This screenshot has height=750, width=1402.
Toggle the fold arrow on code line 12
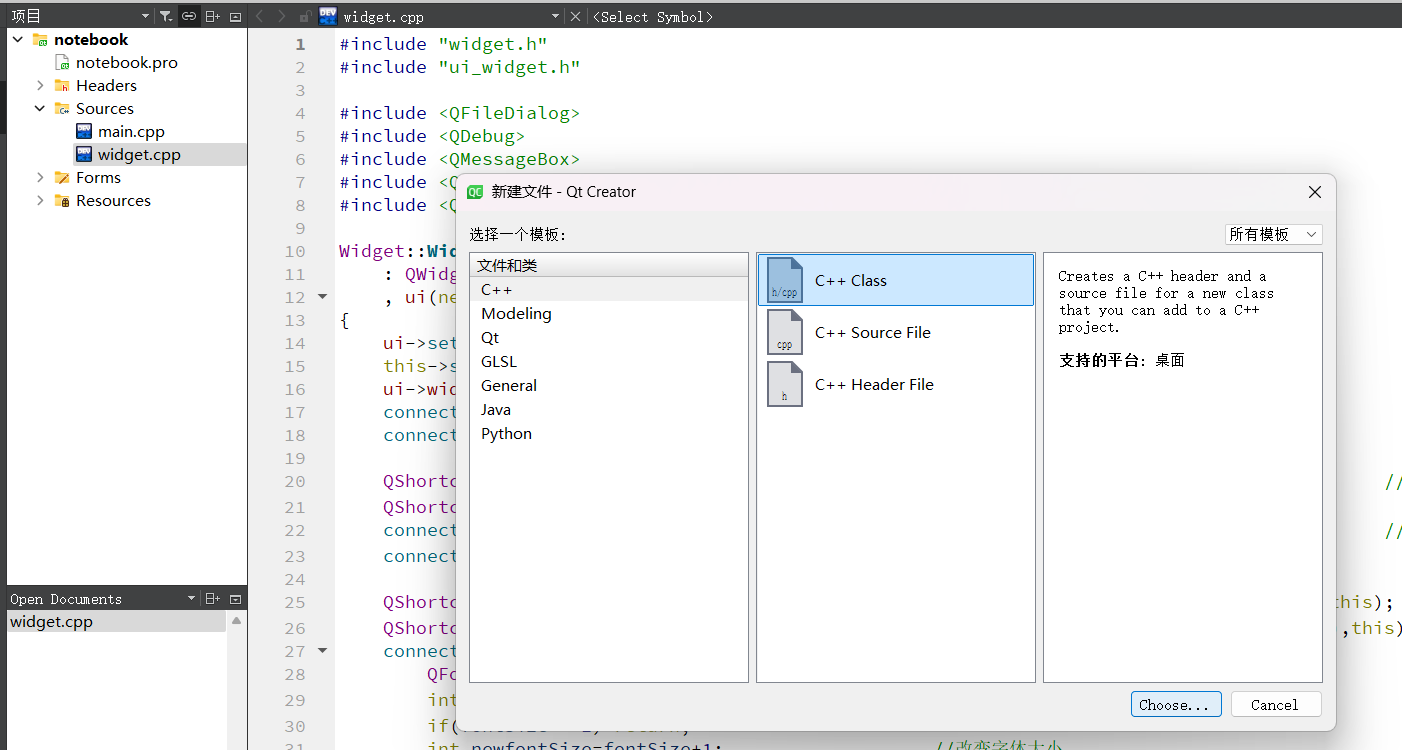(322, 297)
